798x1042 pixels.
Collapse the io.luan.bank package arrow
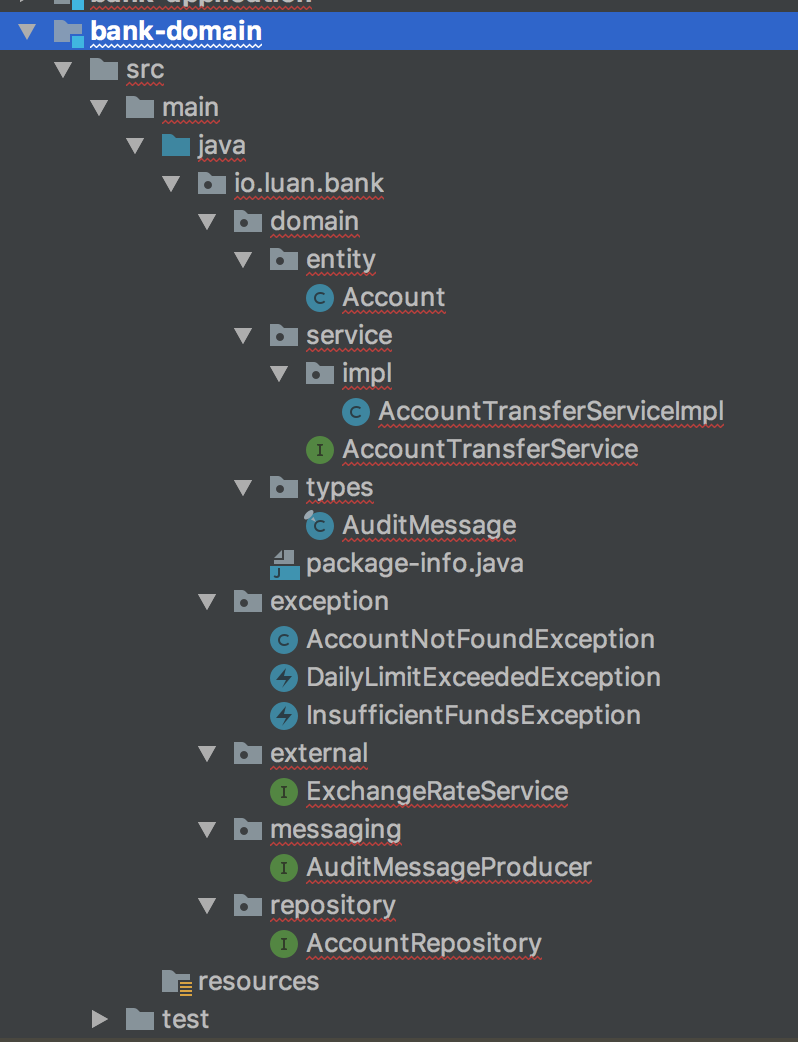(171, 183)
